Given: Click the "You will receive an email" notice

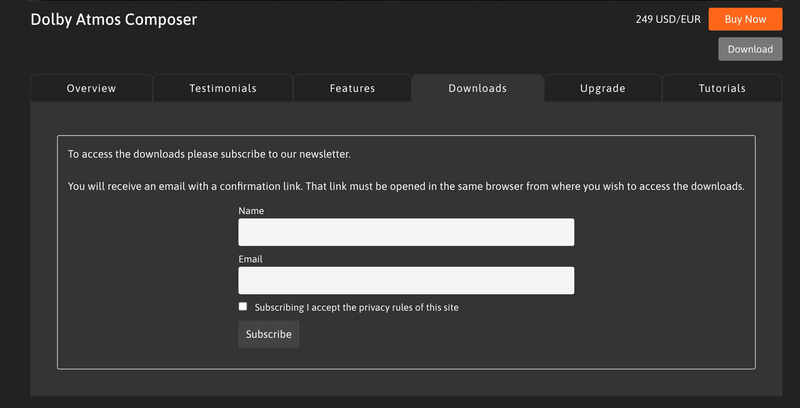Looking at the screenshot, I should (405, 186).
